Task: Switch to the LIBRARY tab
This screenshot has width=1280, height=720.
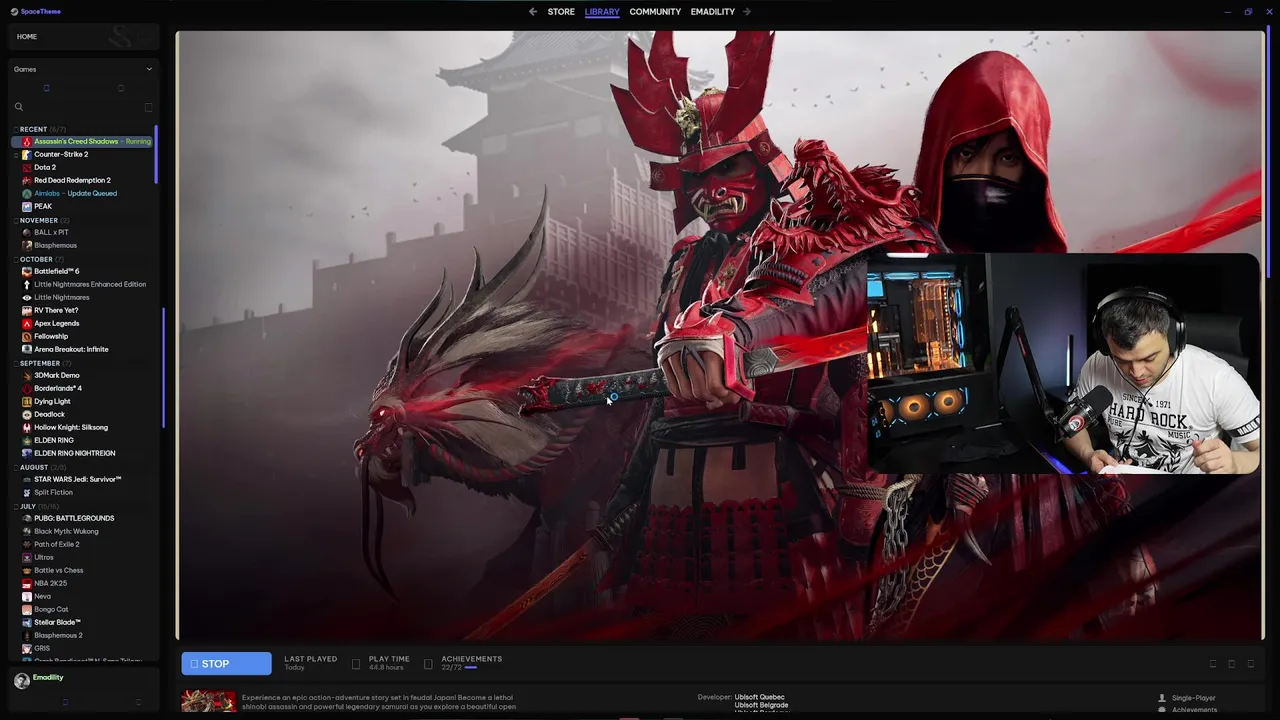Action: pyautogui.click(x=602, y=12)
